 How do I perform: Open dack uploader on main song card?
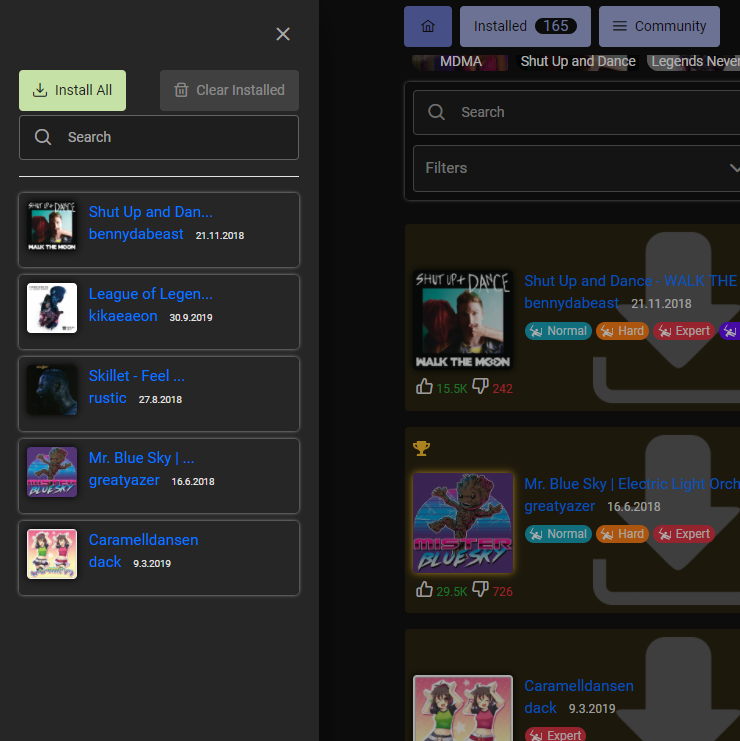[x=541, y=708]
